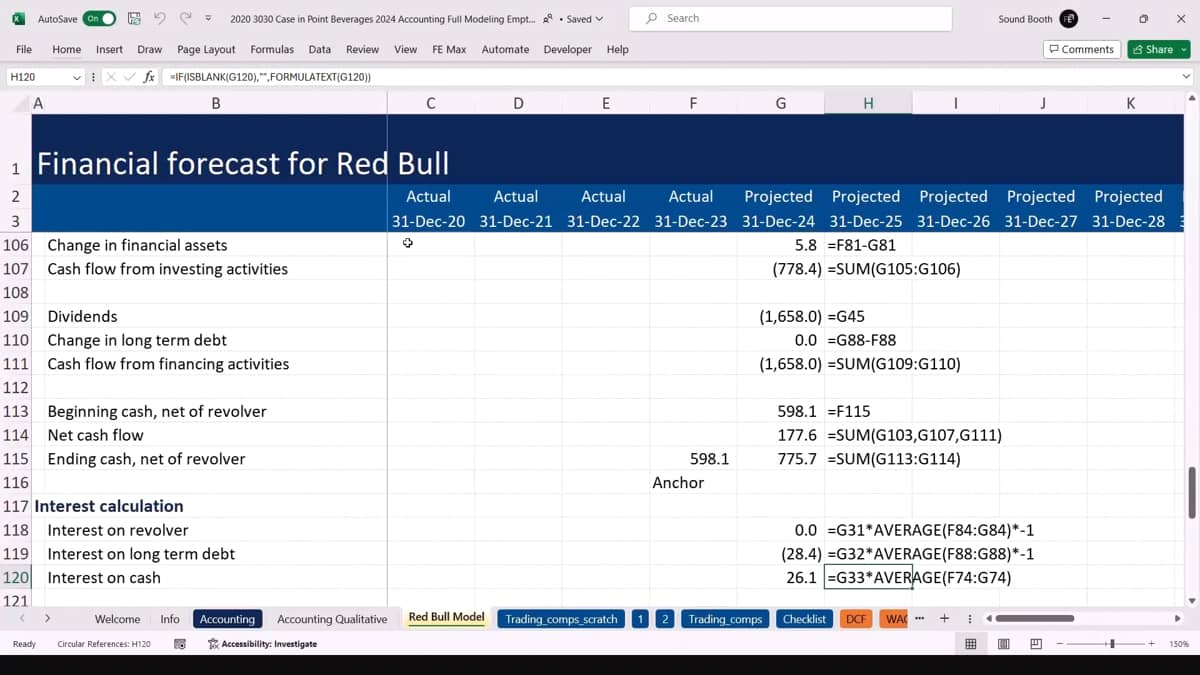Cancel the formula entry (X icon)
Viewport: 1200px width, 675px height.
point(112,77)
